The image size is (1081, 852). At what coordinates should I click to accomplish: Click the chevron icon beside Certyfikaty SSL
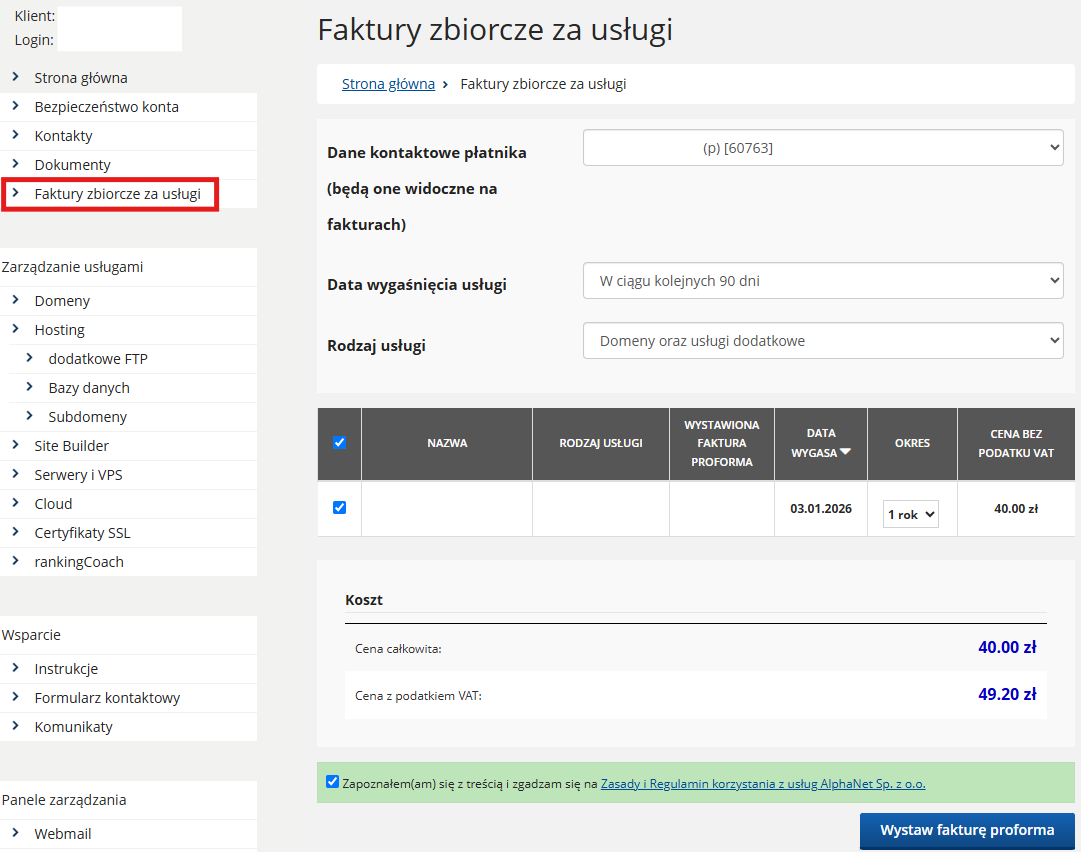(x=15, y=532)
